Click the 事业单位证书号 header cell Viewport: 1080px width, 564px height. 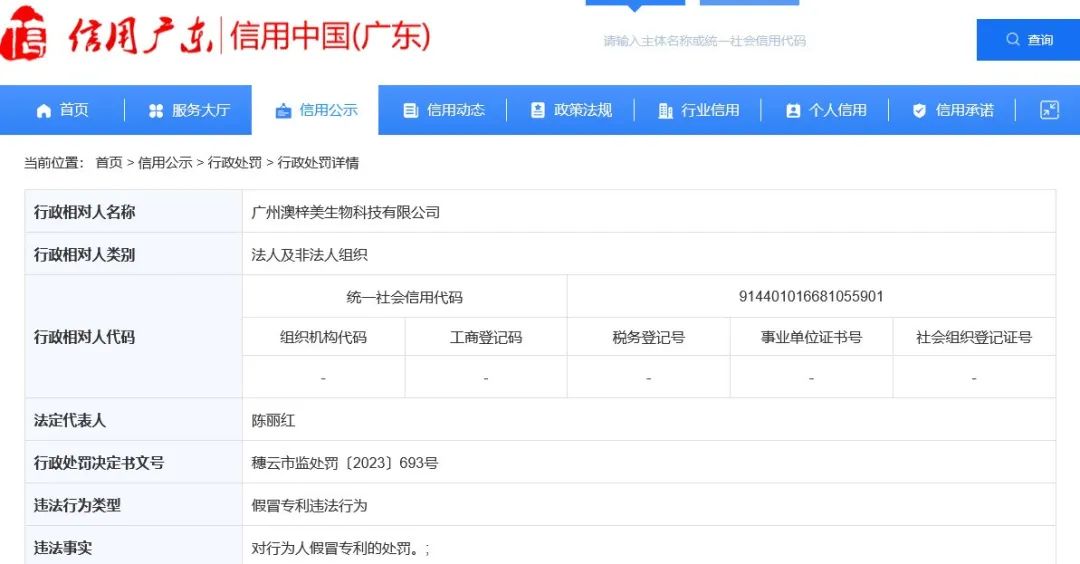click(811, 337)
